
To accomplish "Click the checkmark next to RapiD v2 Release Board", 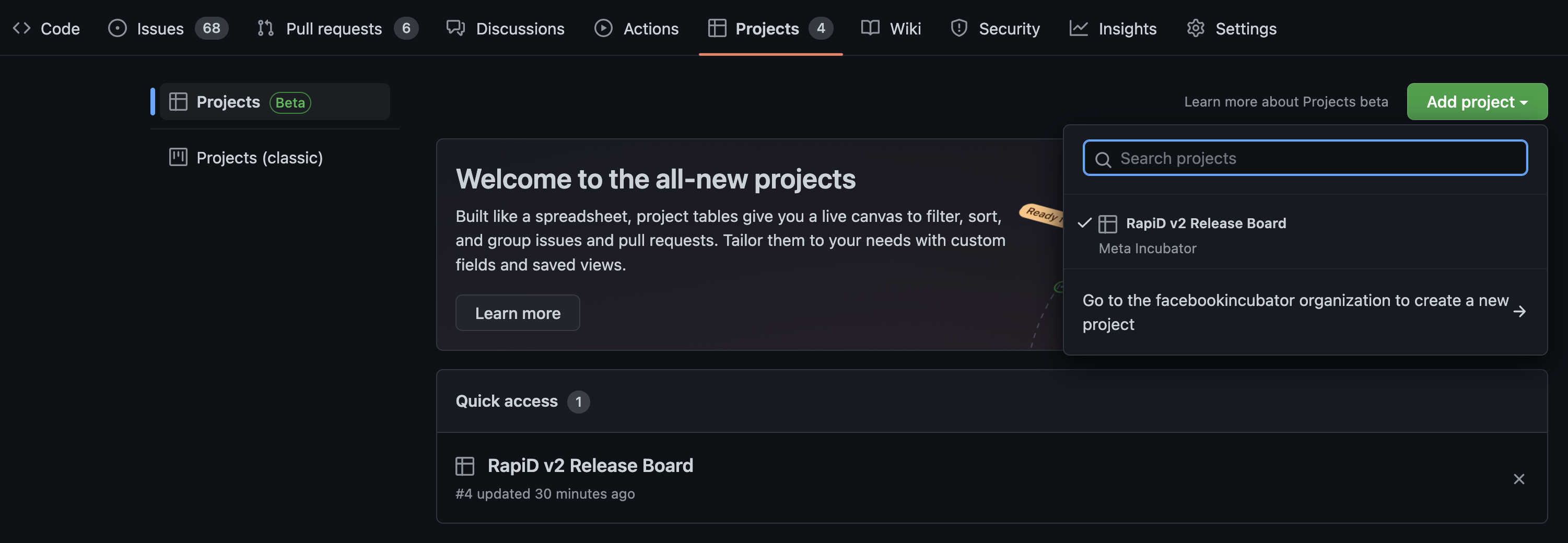I will (1085, 223).
